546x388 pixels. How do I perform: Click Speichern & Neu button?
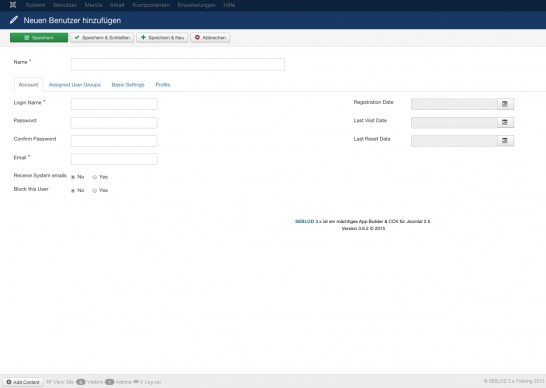162,38
